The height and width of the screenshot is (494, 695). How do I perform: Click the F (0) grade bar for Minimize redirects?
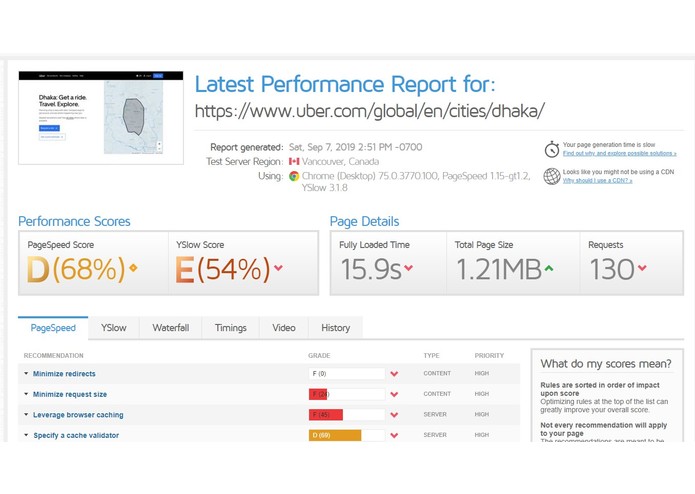tap(347, 373)
